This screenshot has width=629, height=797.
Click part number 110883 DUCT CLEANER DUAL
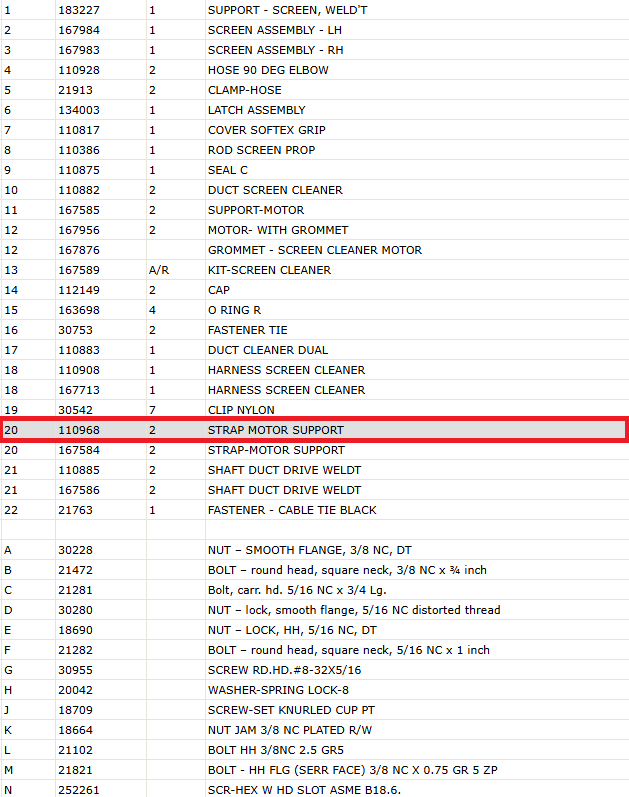[79, 350]
